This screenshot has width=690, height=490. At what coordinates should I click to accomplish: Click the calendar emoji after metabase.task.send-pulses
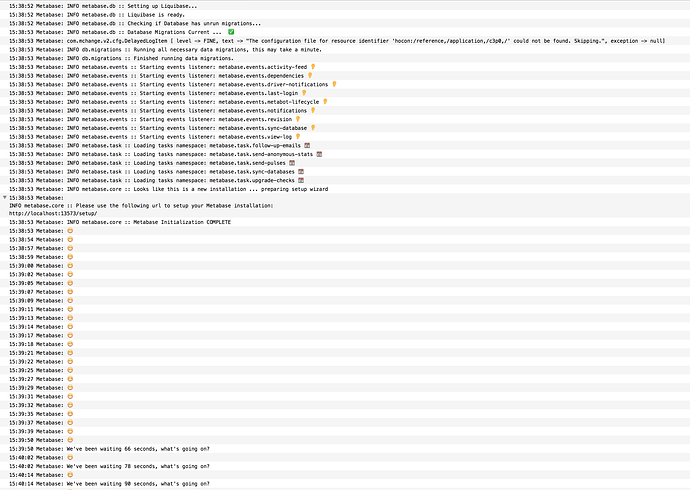292,163
